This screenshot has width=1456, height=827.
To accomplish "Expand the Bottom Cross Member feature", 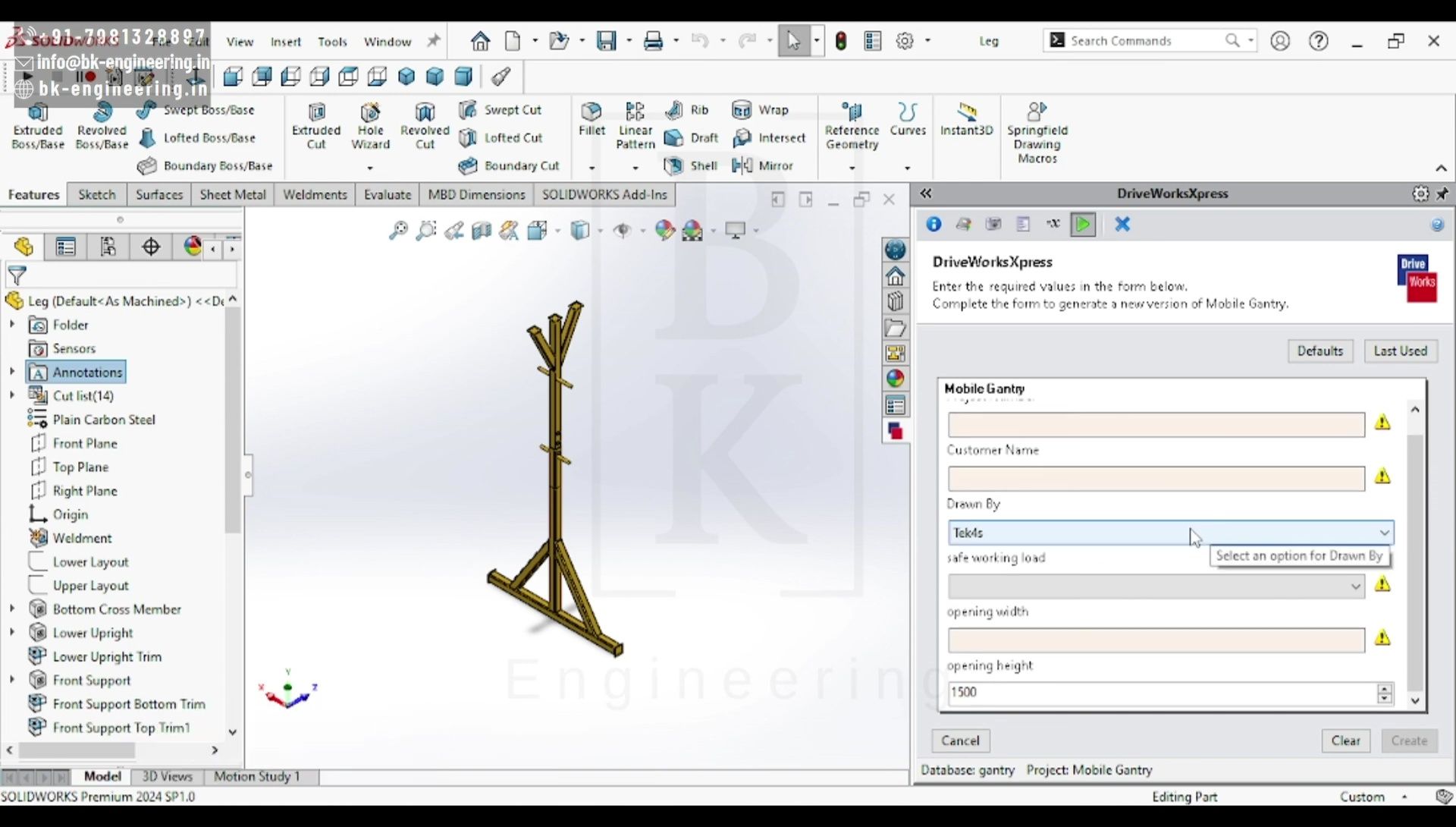I will pyautogui.click(x=12, y=608).
